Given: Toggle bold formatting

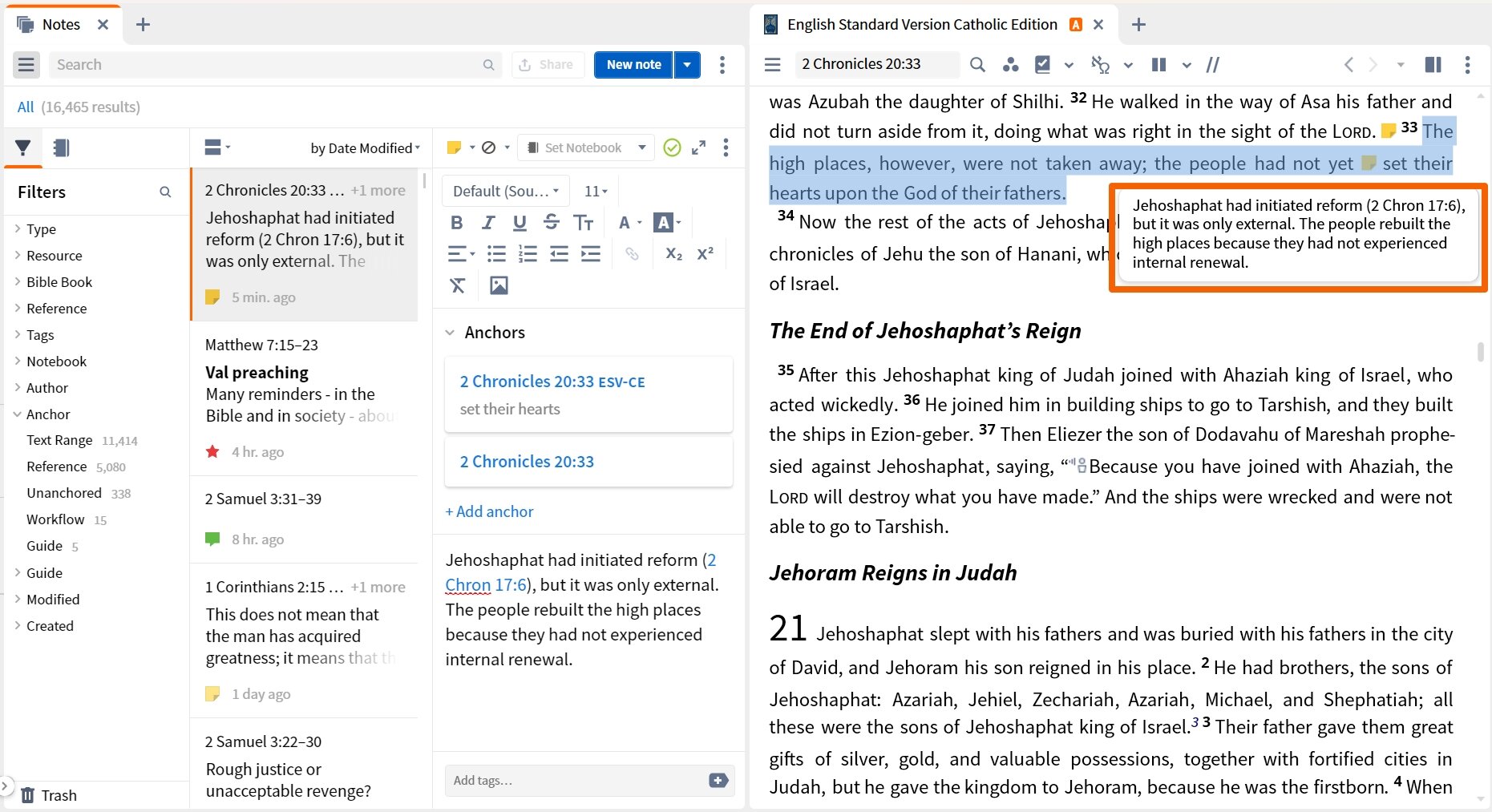Looking at the screenshot, I should click(x=457, y=222).
